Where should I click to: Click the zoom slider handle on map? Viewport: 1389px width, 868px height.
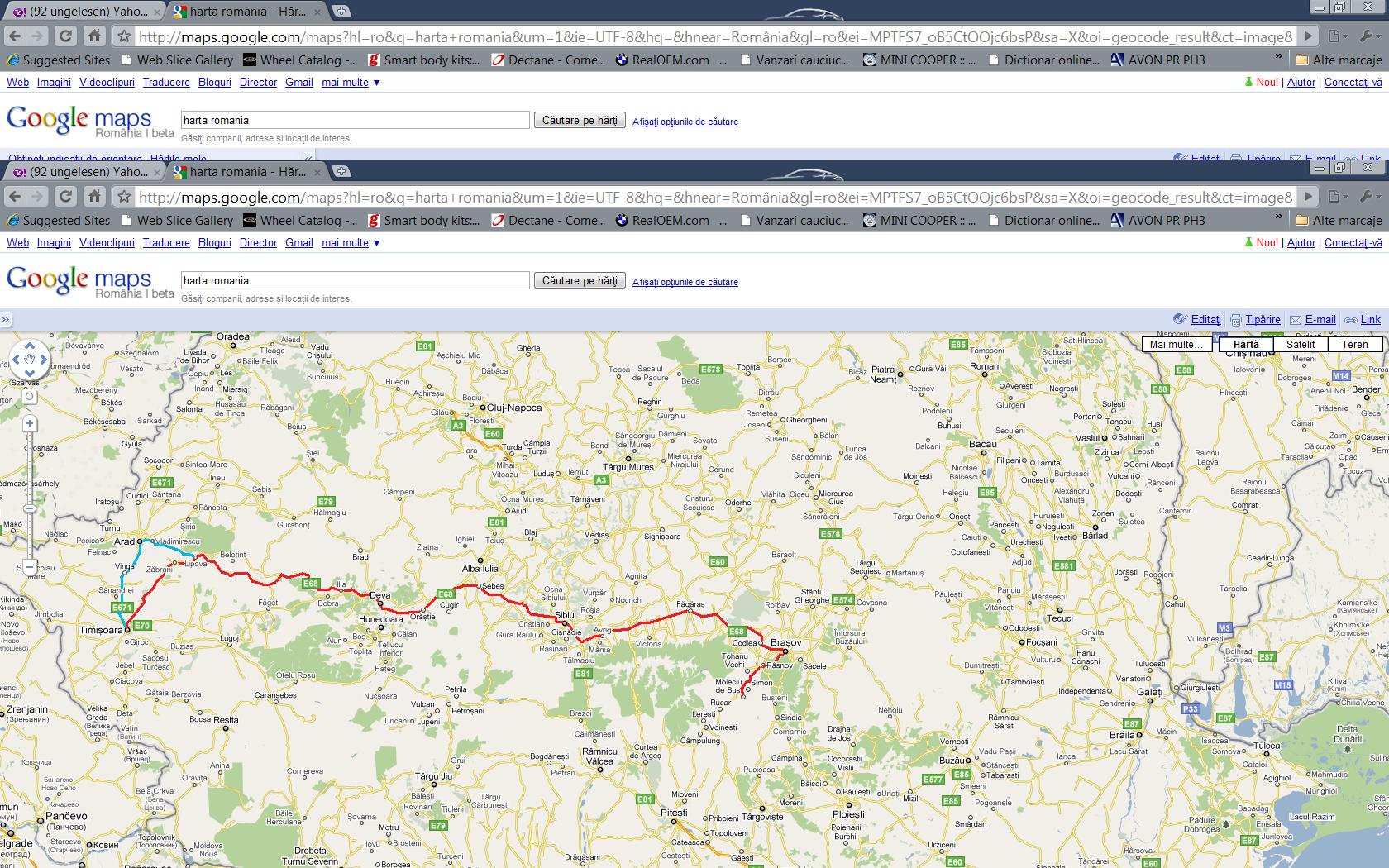[30, 508]
